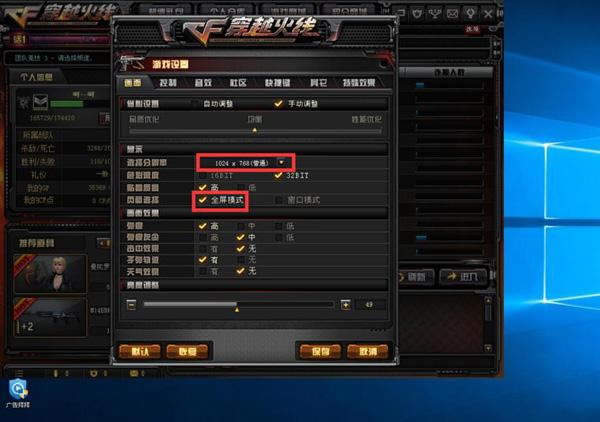Switch to the 控制 tab
Image resolution: width=600 pixels, height=422 pixels.
[168, 83]
